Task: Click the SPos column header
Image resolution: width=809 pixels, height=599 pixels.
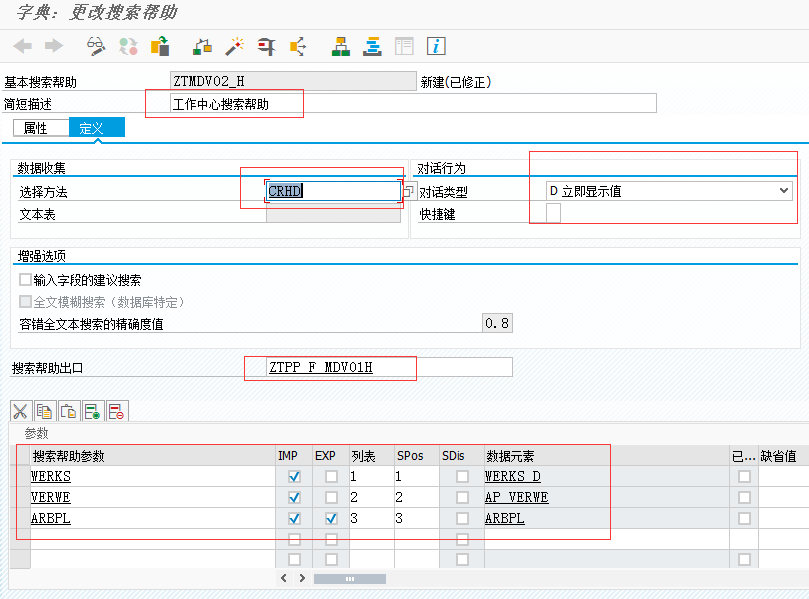Action: pyautogui.click(x=417, y=456)
